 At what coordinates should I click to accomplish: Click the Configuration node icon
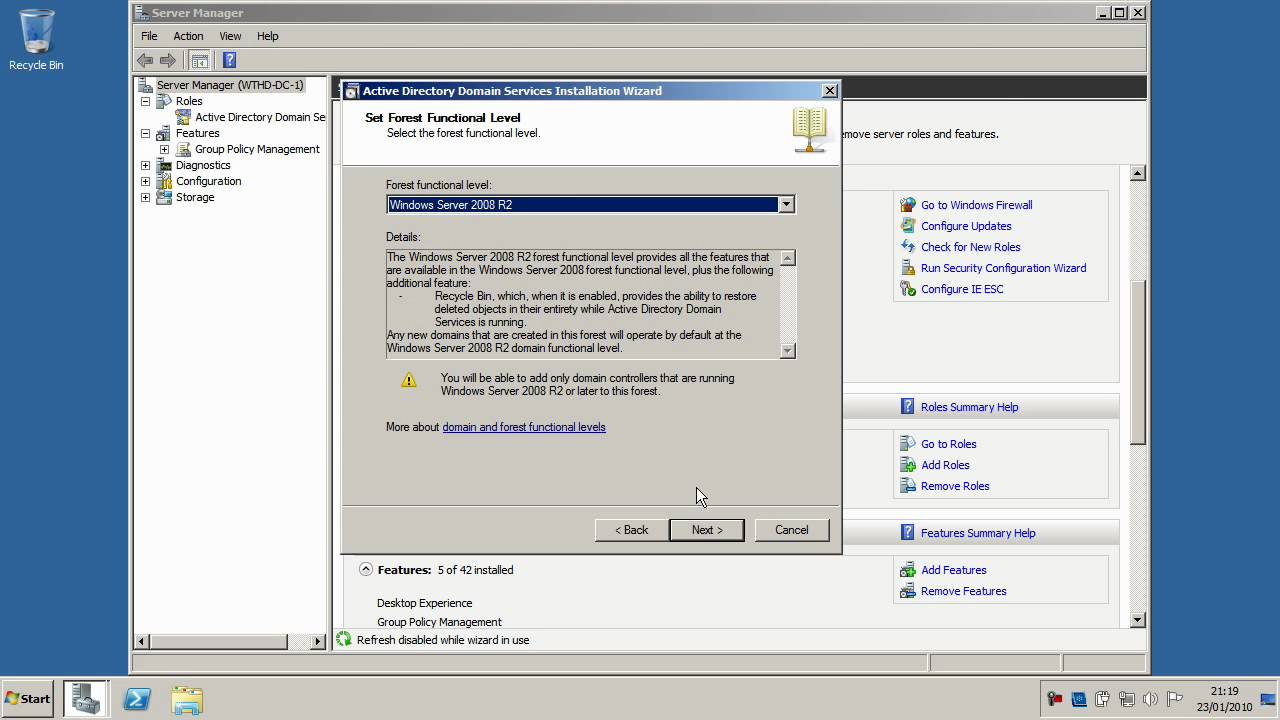coord(164,181)
